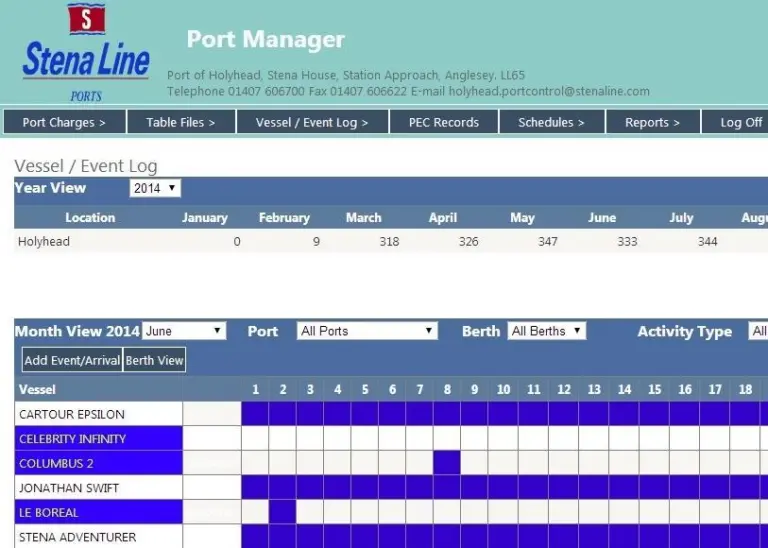Click the Vessel / Event Log page heading
Screen dimensions: 768x548
(86, 166)
